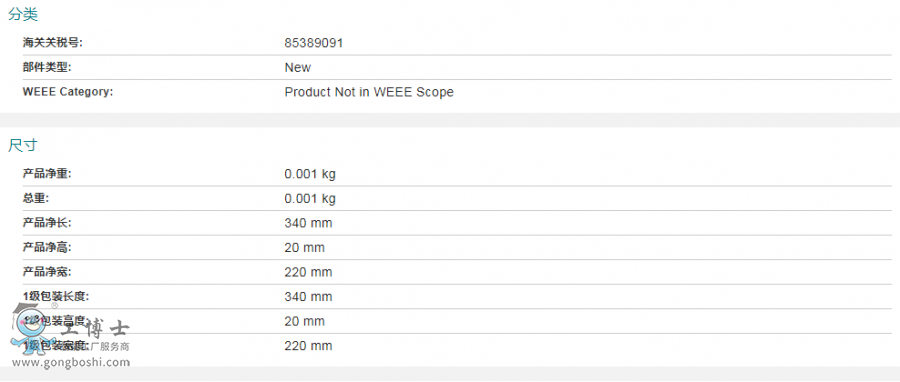
Task: Click the customs tariff number 85389091
Action: (x=314, y=43)
